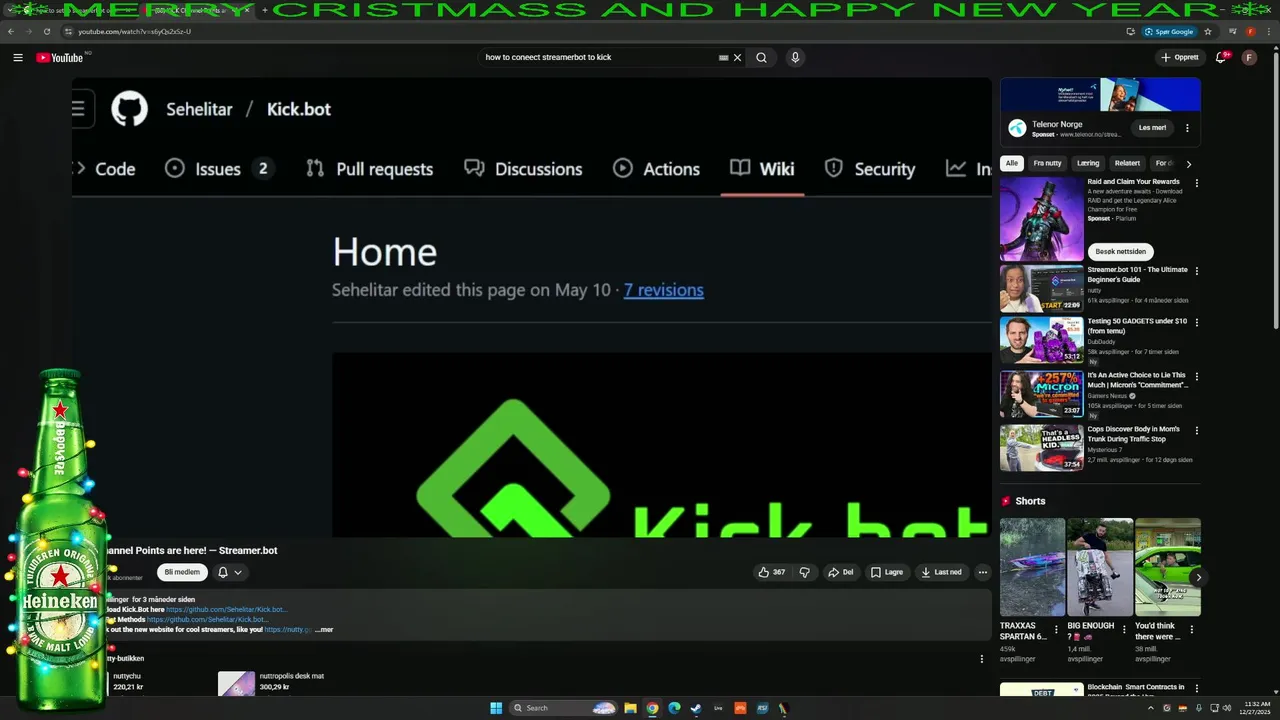The width and height of the screenshot is (1280, 720).
Task: Bookmark this page with the star icon
Action: pyautogui.click(x=1208, y=31)
